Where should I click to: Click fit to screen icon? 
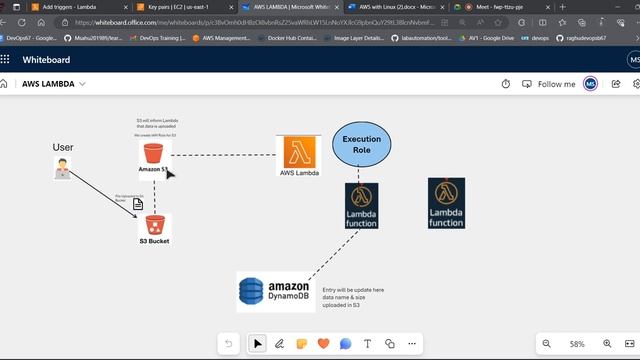pyautogui.click(x=629, y=344)
